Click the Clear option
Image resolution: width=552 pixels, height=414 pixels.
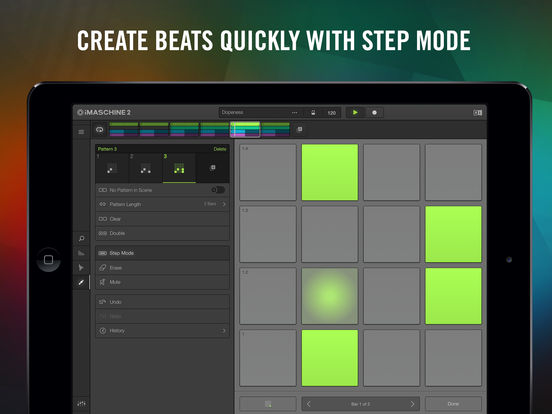tap(162, 219)
